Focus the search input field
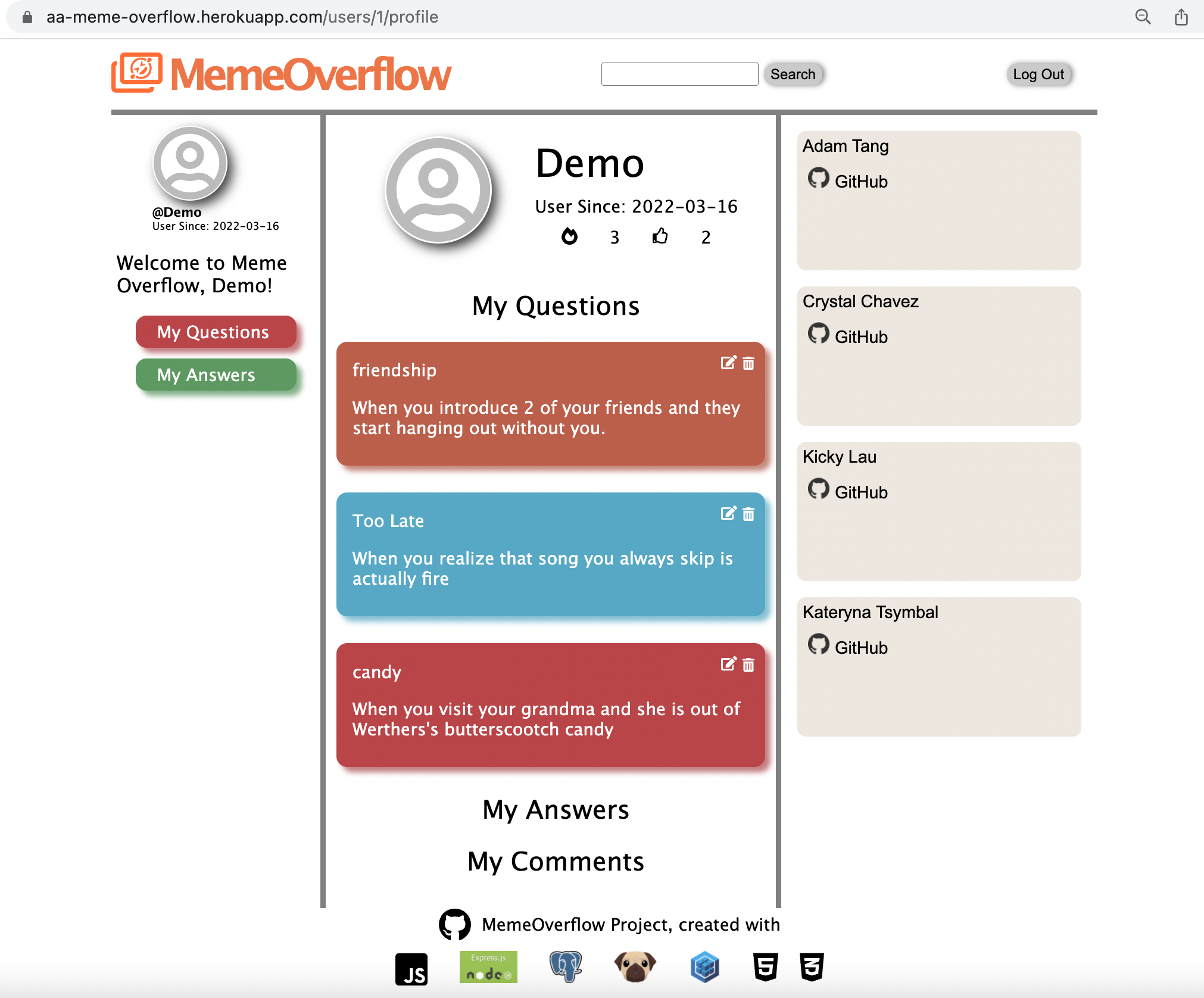 (x=679, y=74)
